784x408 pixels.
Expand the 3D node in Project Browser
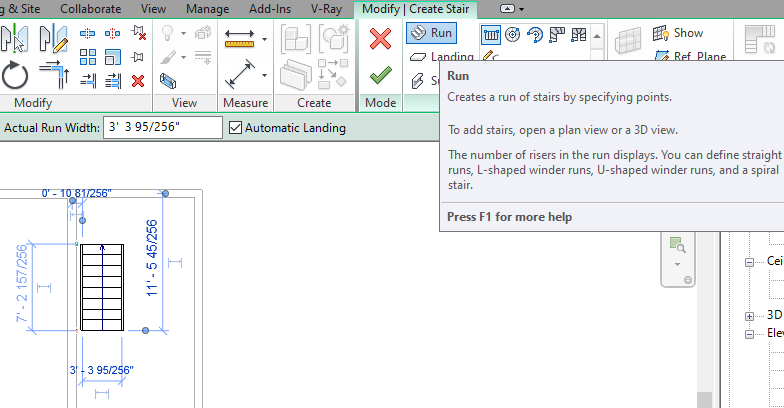click(x=750, y=316)
